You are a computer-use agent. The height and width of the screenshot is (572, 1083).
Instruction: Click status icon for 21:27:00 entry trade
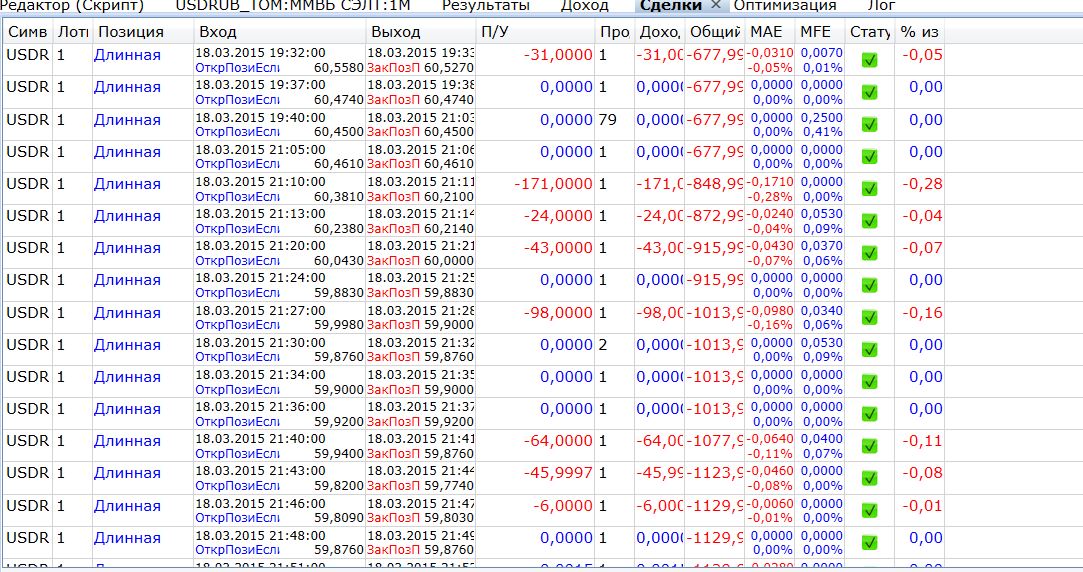[x=870, y=318]
